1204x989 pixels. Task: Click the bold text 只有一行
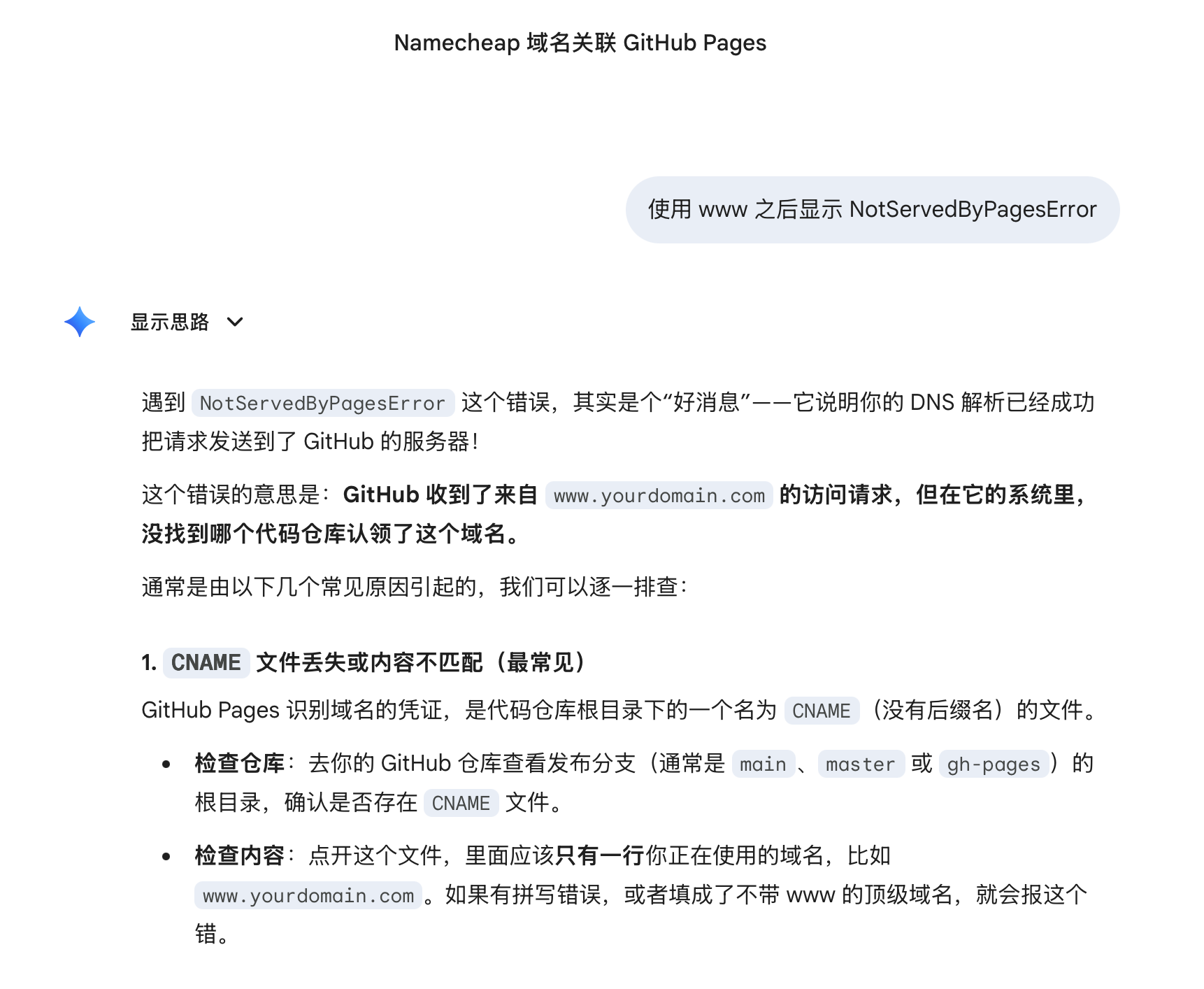pyautogui.click(x=600, y=855)
